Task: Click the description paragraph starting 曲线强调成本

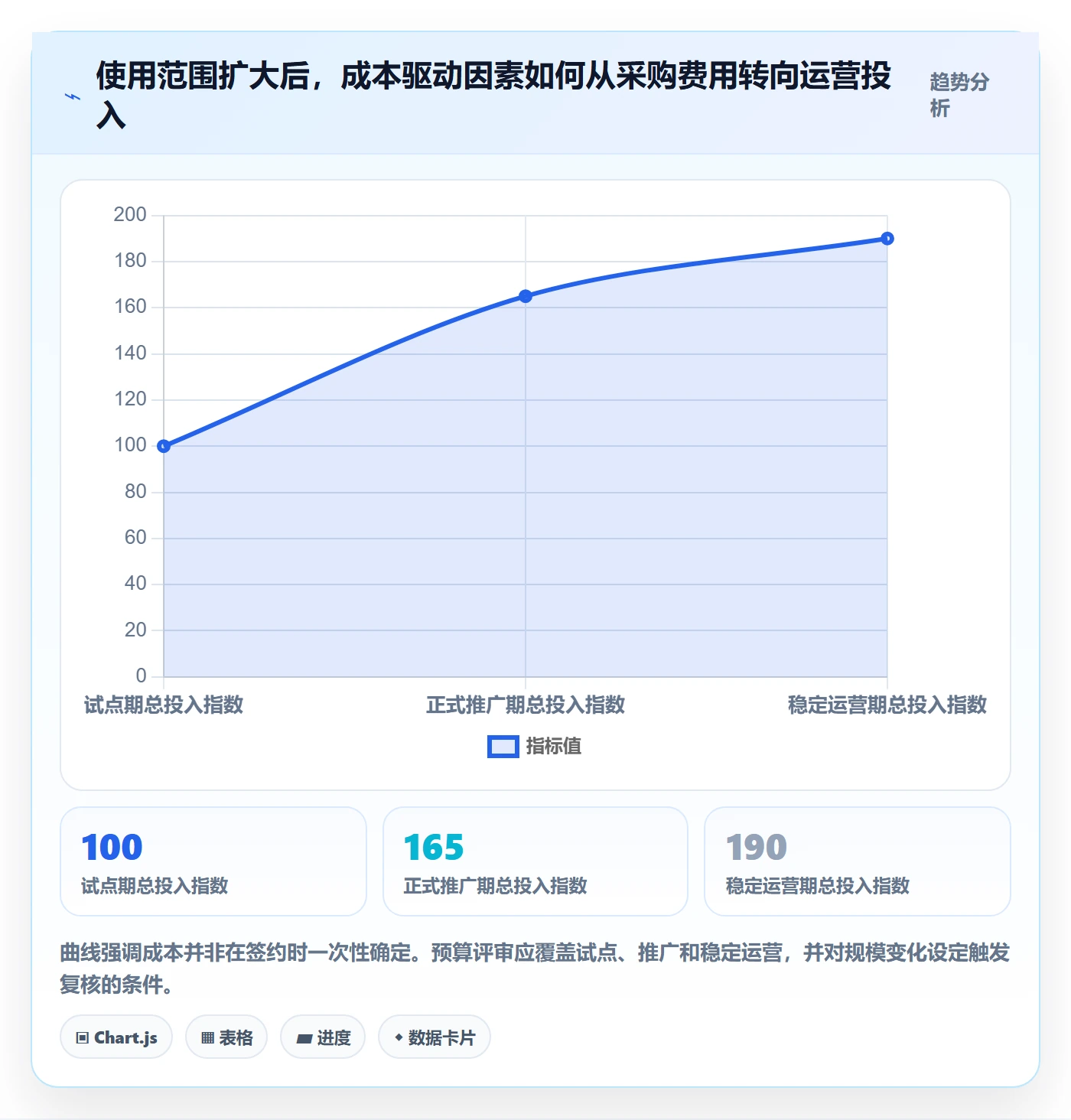Action: (535, 969)
